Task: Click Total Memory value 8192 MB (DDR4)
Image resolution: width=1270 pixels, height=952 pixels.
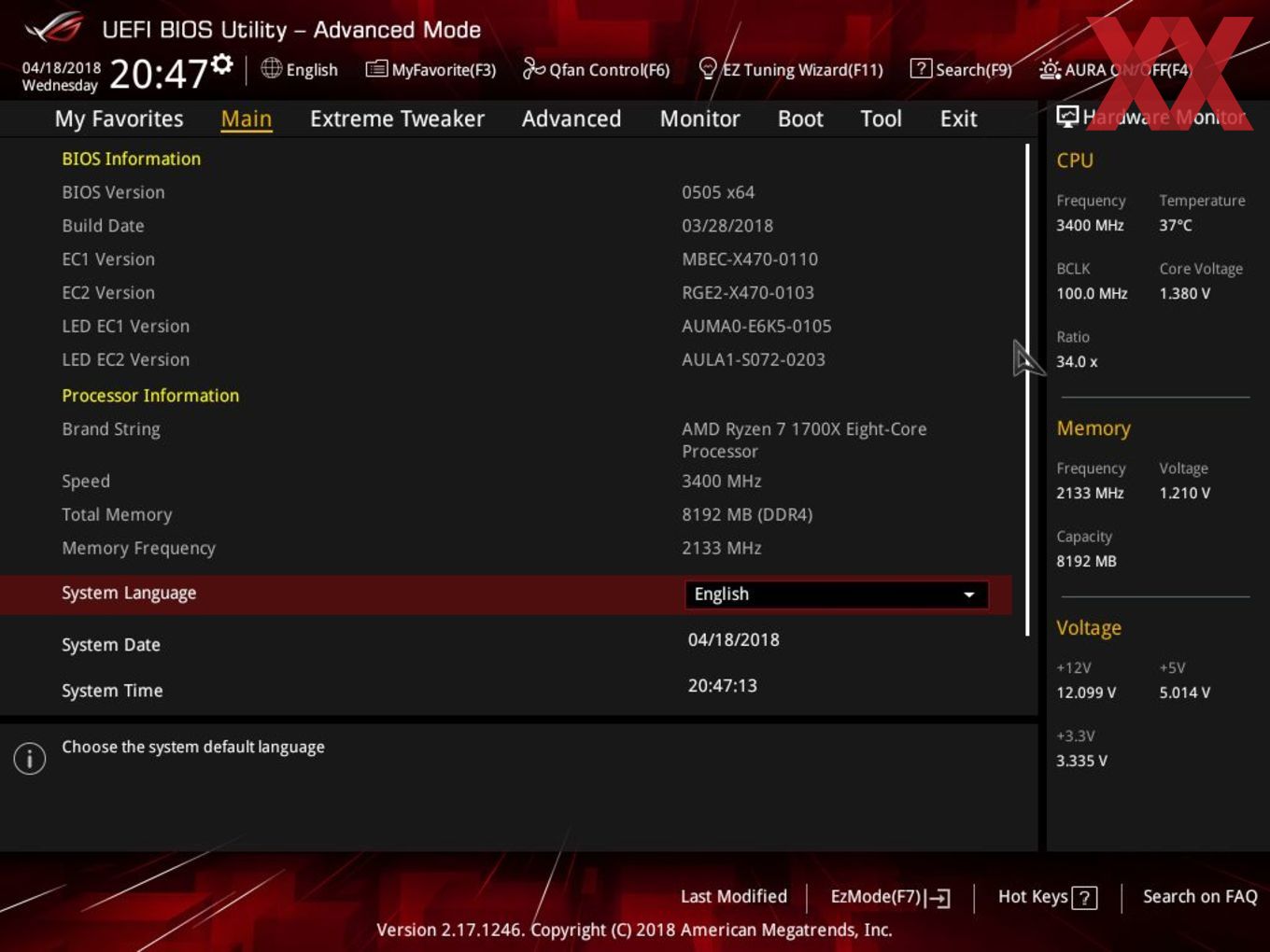Action: click(x=747, y=515)
